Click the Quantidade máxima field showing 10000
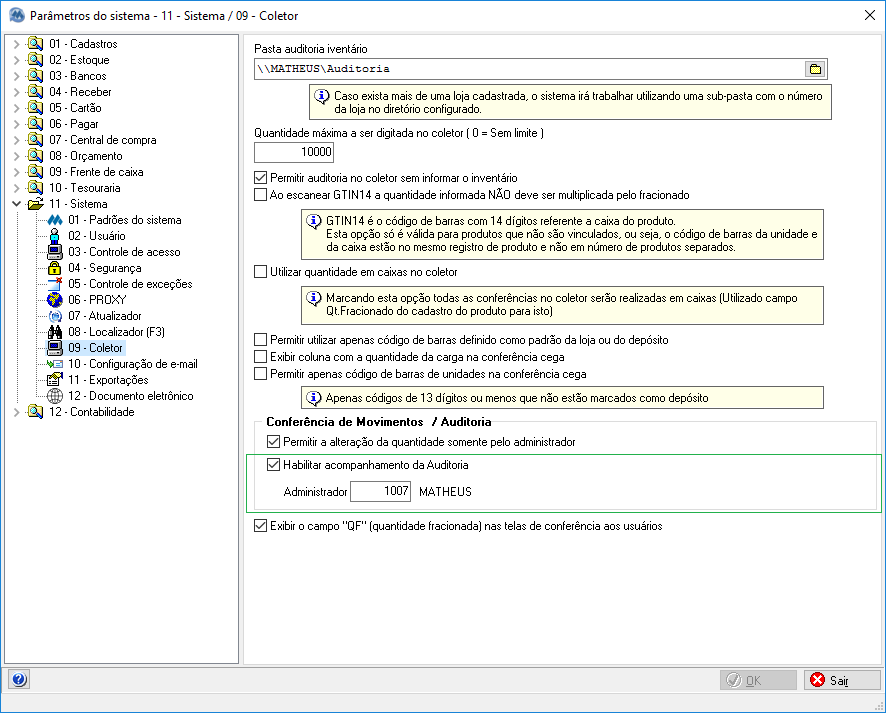886x713 pixels. click(294, 151)
